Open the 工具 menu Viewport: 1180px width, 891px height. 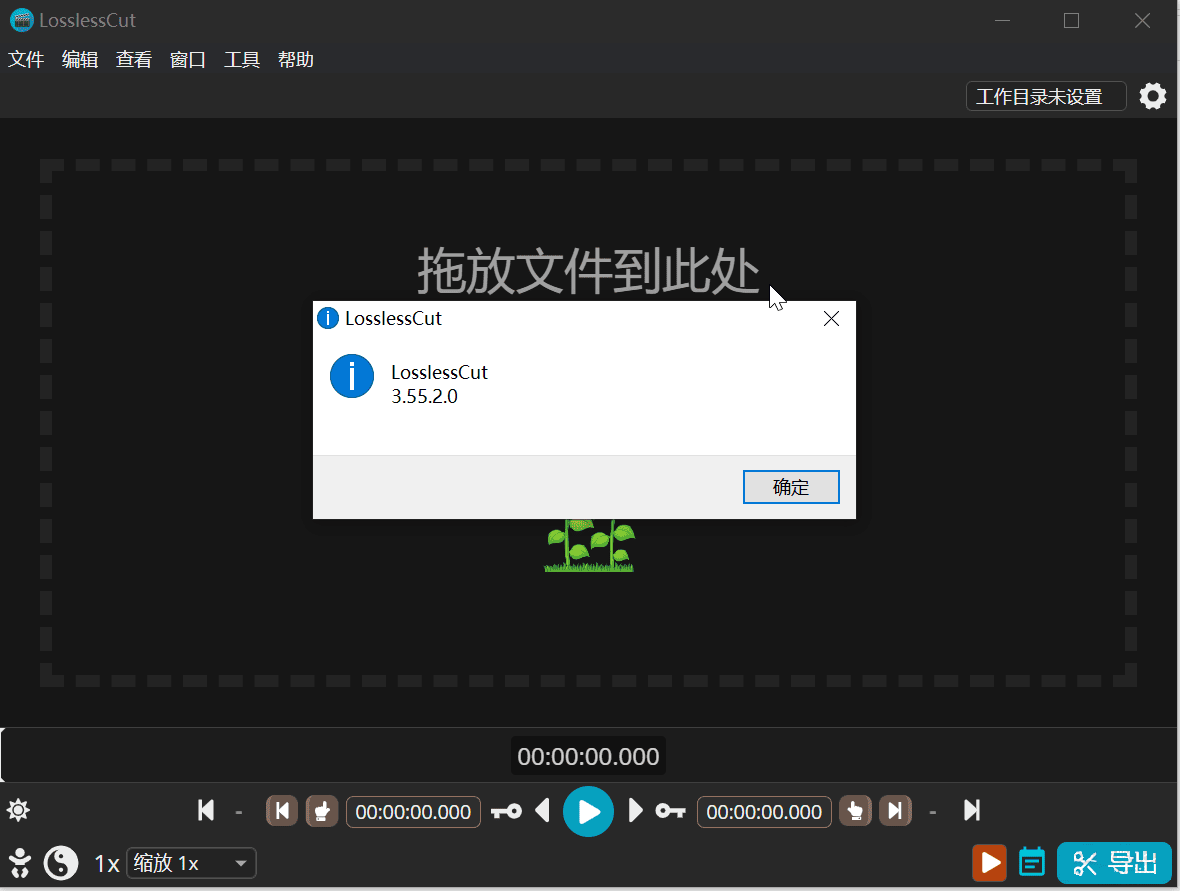click(x=242, y=60)
